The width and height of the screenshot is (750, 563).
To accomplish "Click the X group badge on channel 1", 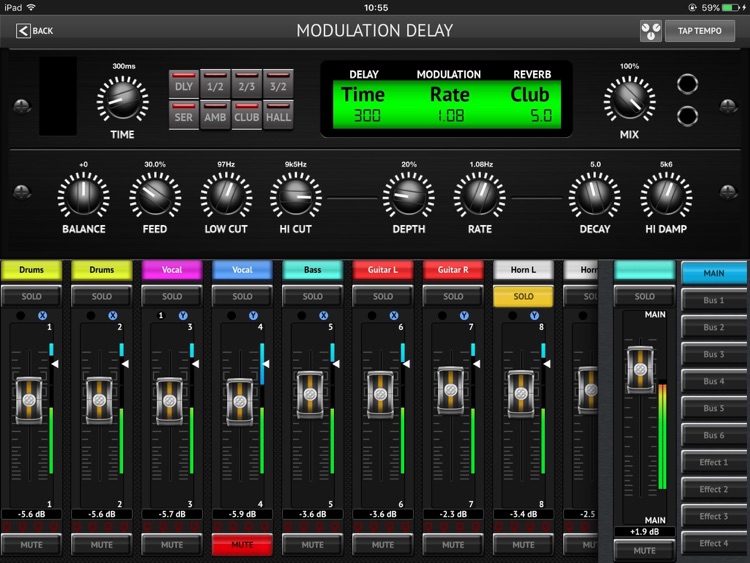I will pos(43,315).
